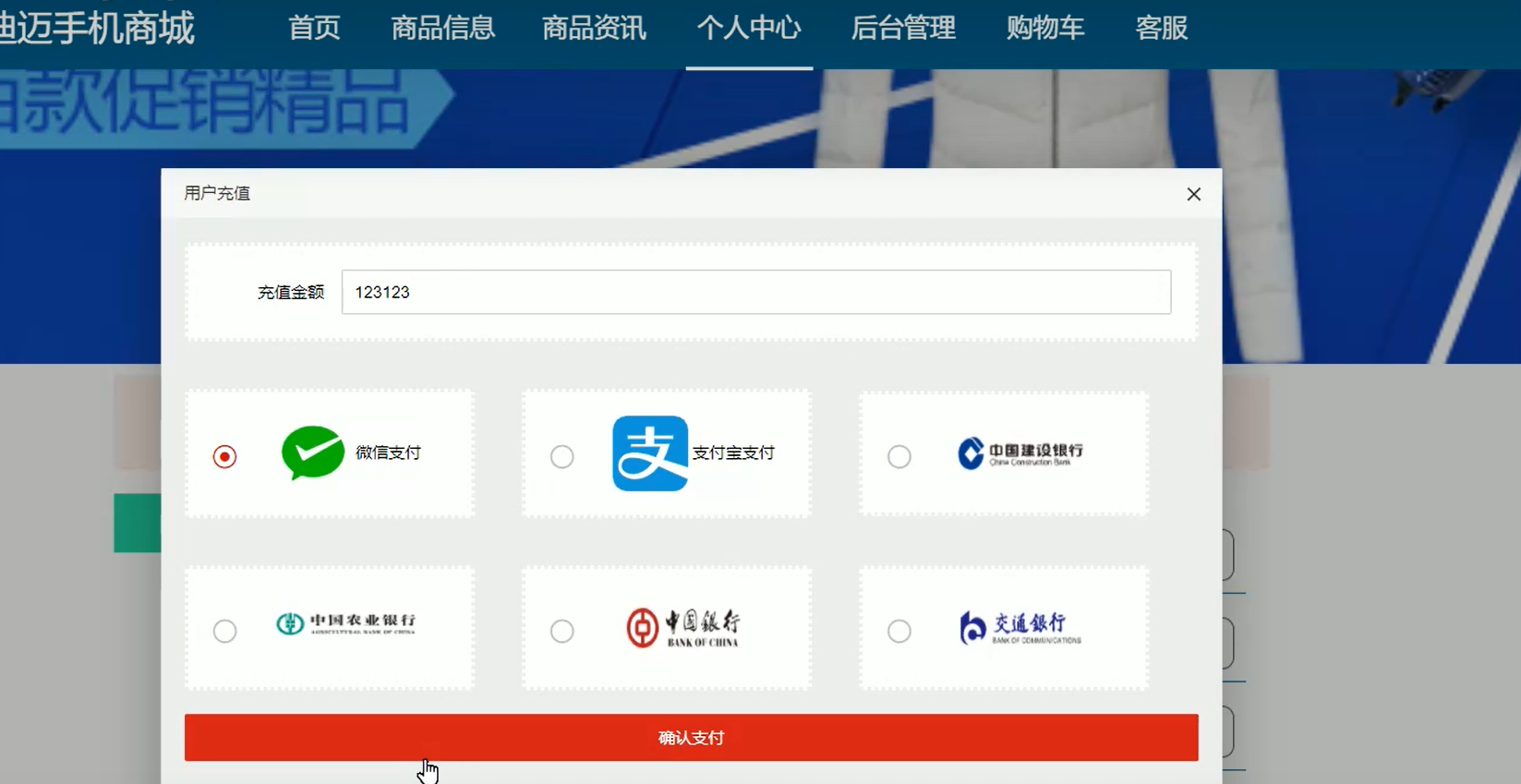Close the 用户充值 dialog
This screenshot has height=784, width=1521.
tap(1194, 194)
